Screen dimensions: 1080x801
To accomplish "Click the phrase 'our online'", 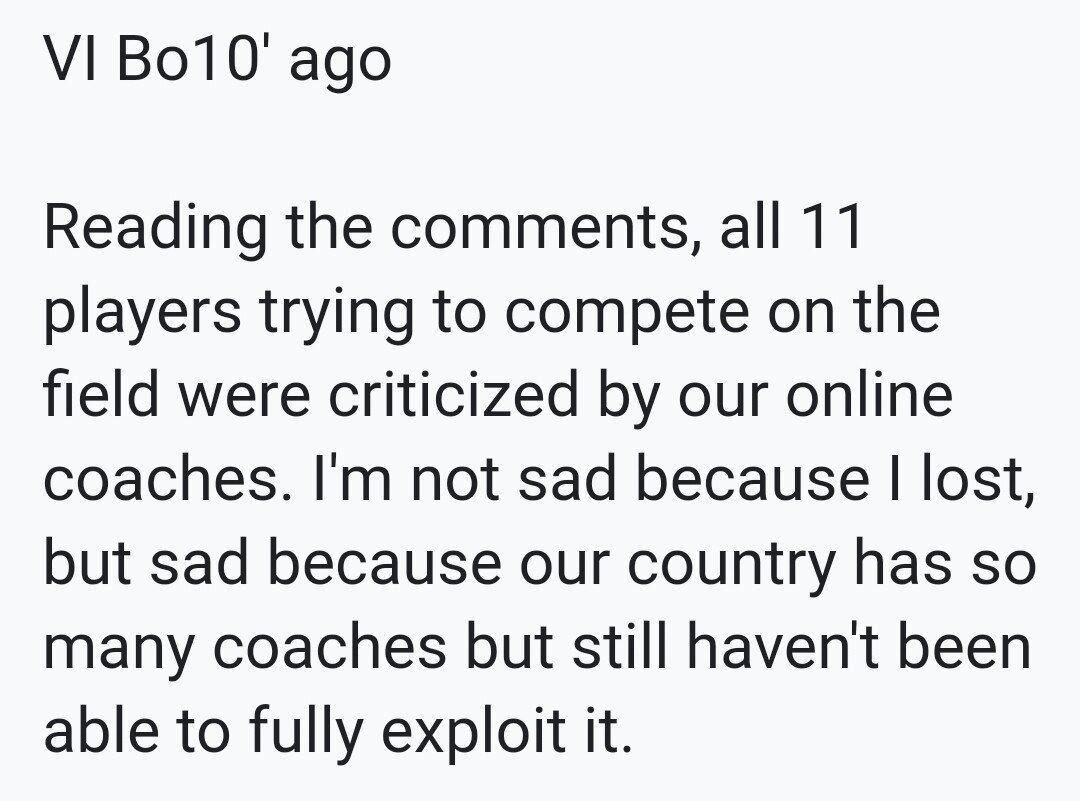I will (x=816, y=395).
